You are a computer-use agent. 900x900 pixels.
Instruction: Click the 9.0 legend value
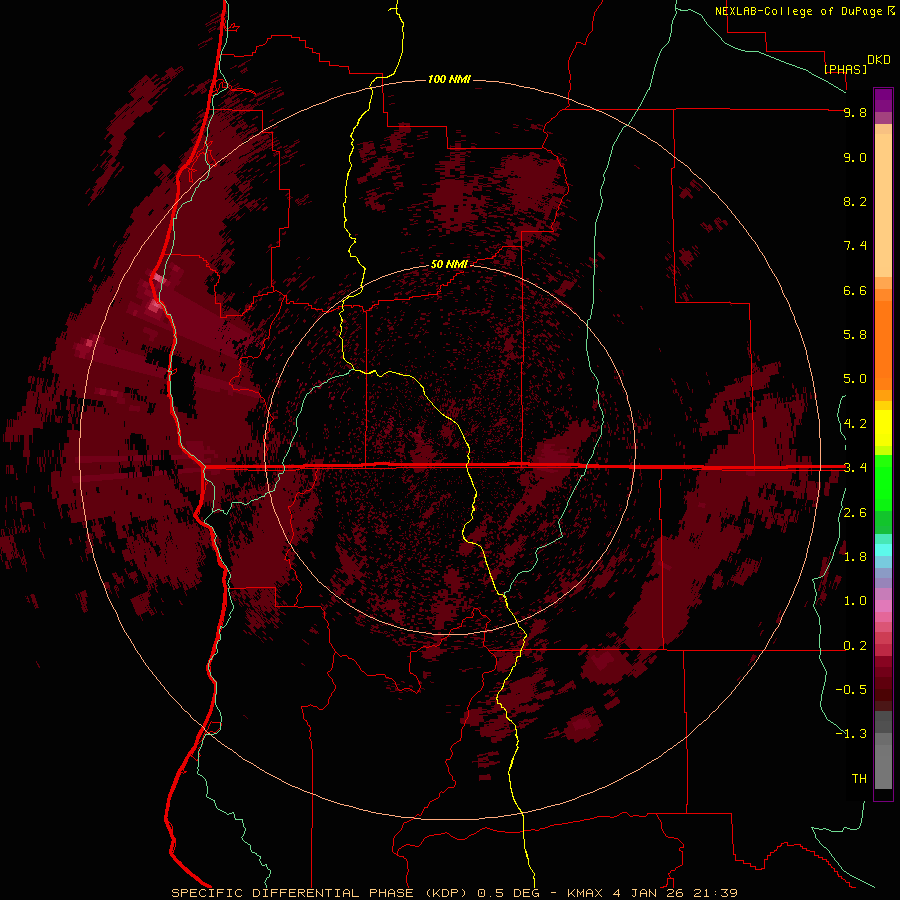pos(855,157)
